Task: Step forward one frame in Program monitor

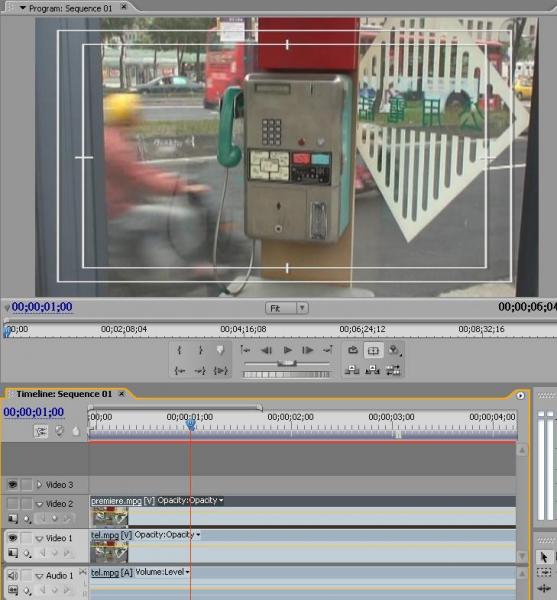Action: 308,350
